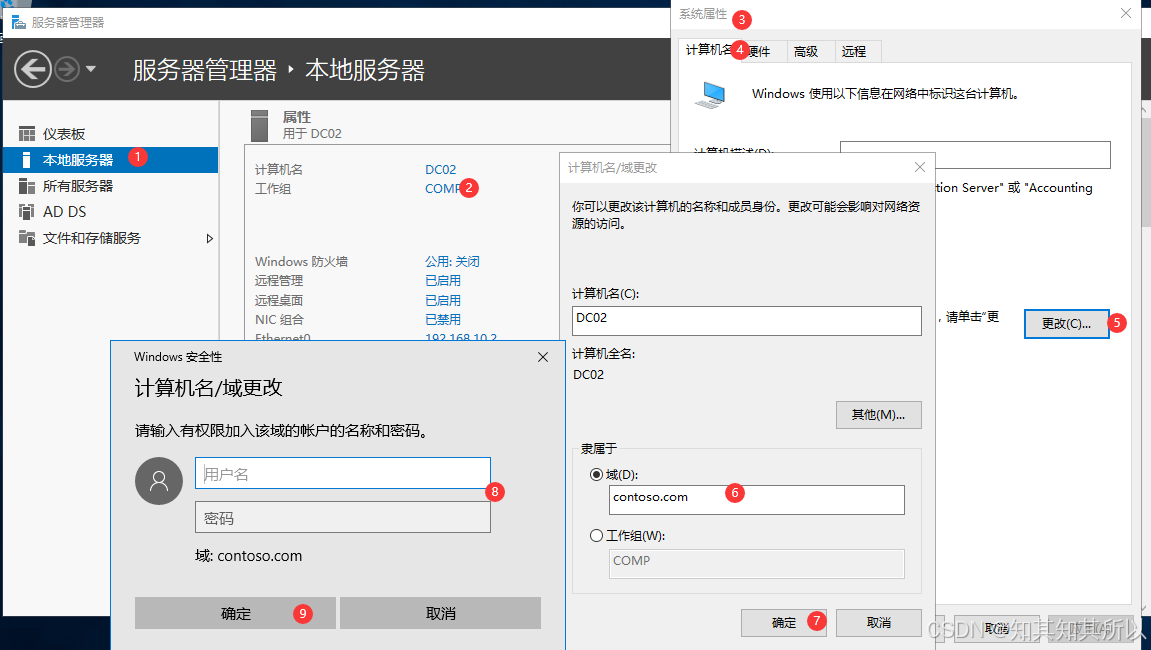Open the navigation history dropdown arrow
1151x650 pixels.
pos(91,69)
